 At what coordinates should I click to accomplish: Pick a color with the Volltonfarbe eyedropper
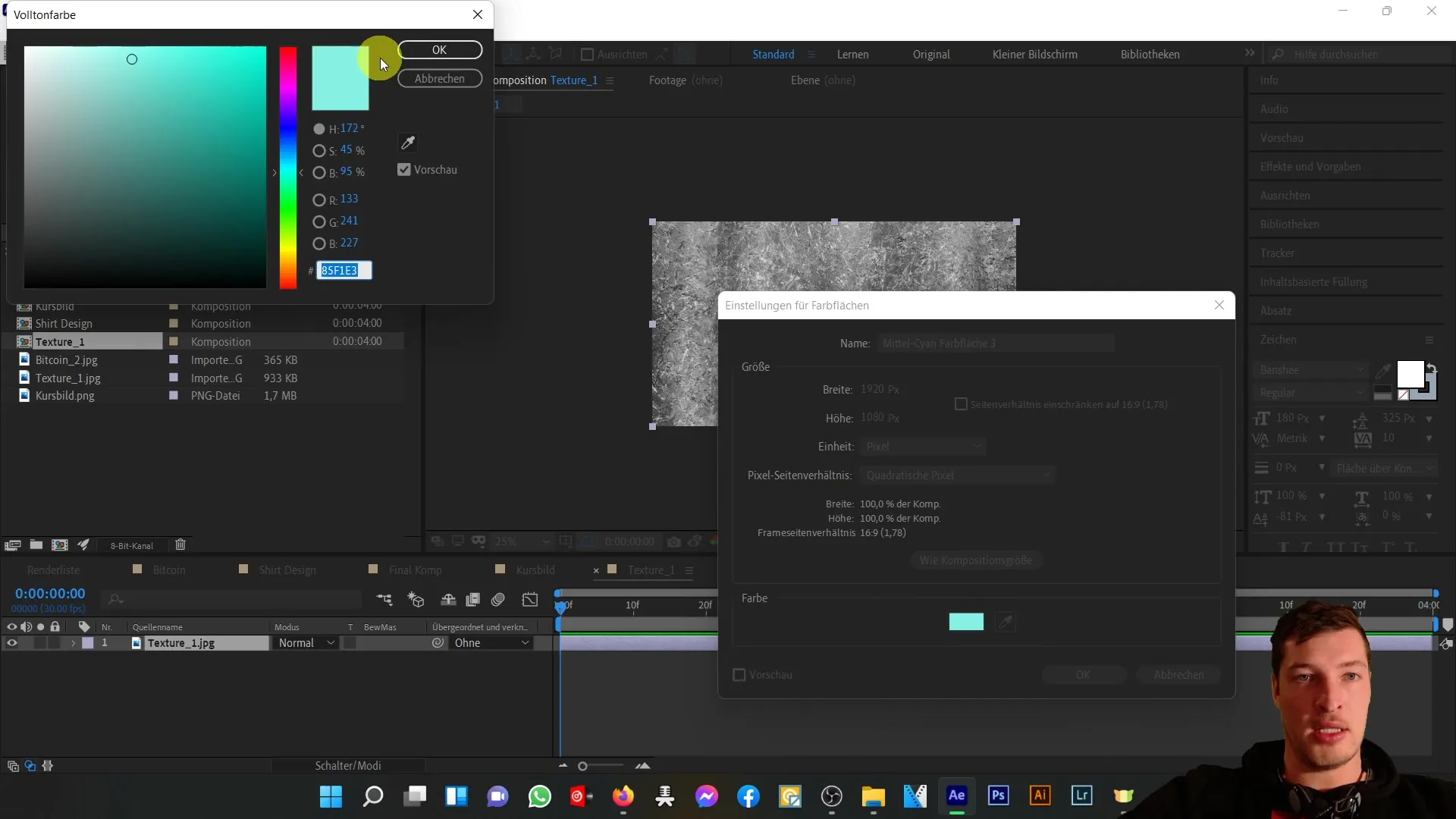[408, 143]
